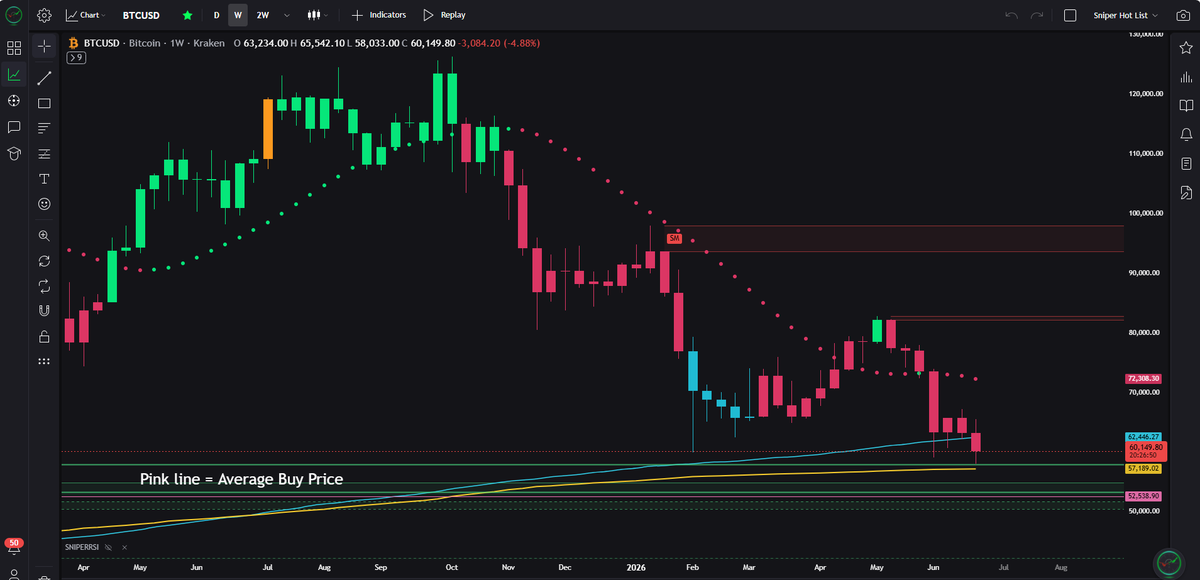Start bar Replay mode
1200x580 pixels.
tap(444, 16)
